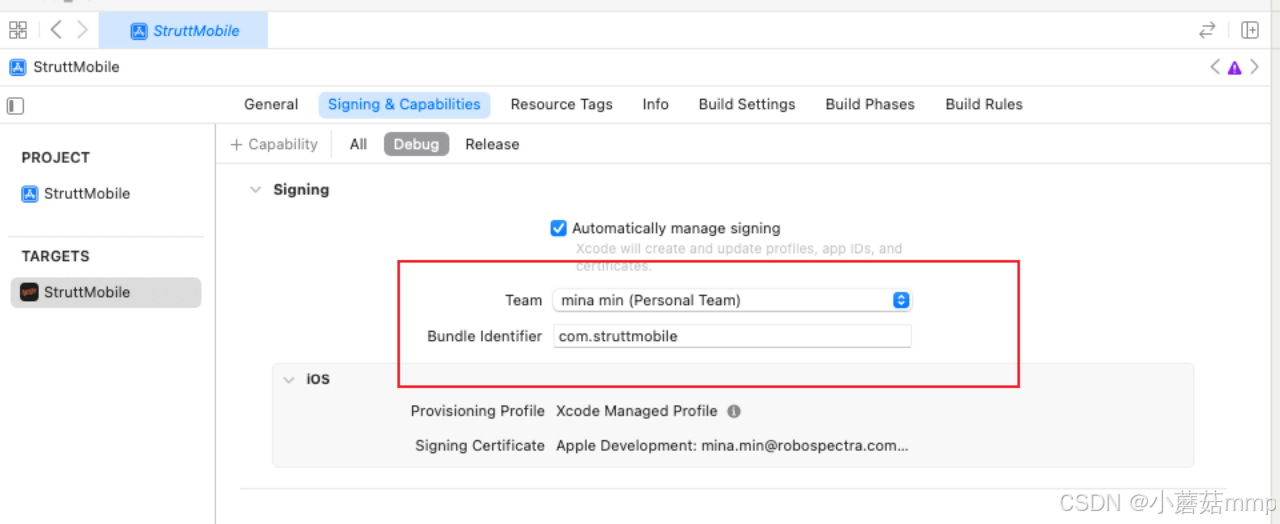Click the project blueprint icon under PROJECT
The height and width of the screenshot is (524, 1280).
pos(30,194)
